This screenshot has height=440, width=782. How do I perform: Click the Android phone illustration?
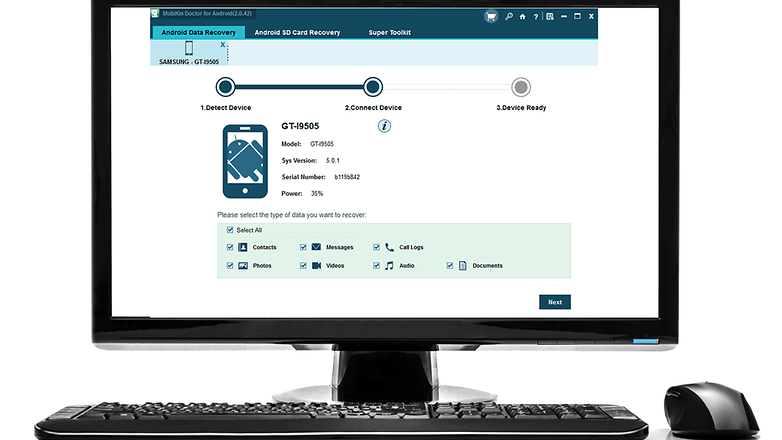(x=245, y=161)
